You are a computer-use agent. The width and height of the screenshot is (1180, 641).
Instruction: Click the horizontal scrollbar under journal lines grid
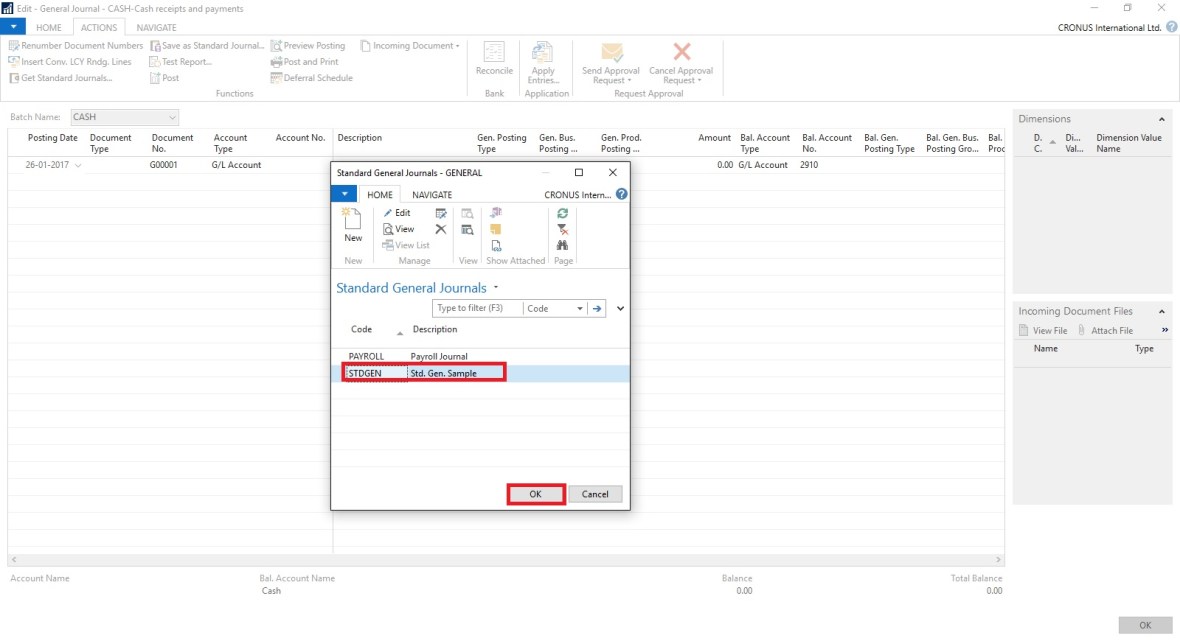505,560
